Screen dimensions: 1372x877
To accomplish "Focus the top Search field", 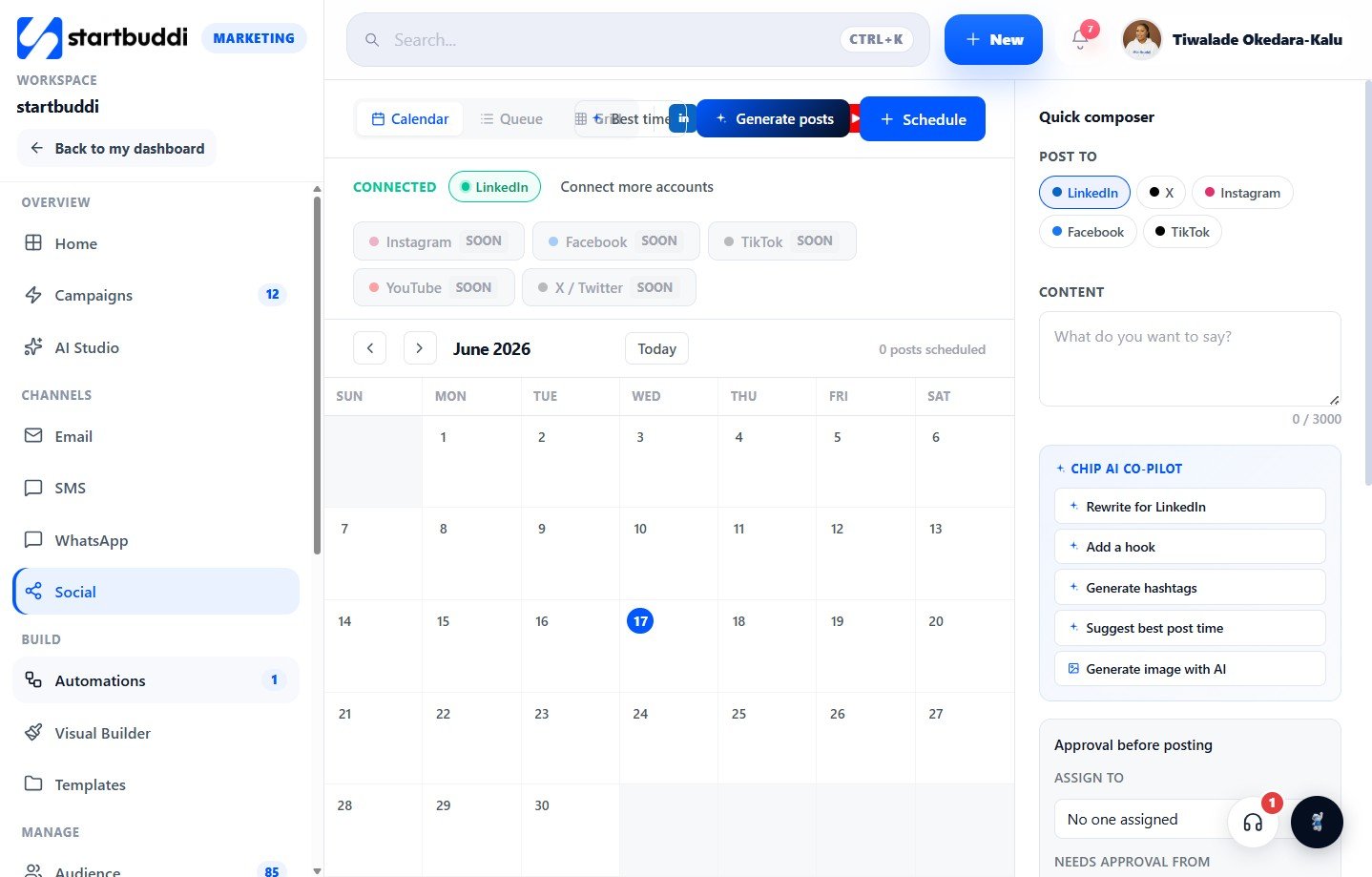I will click(637, 40).
